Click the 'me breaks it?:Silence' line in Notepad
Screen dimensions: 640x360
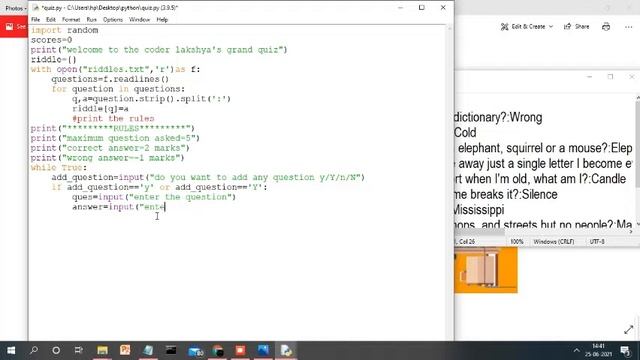coord(506,194)
